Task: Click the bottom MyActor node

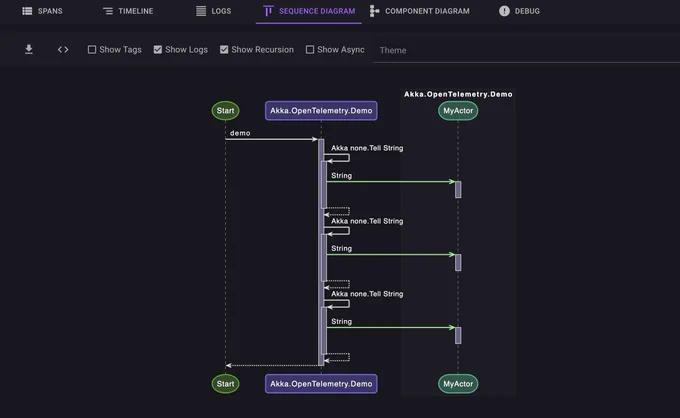Action: [458, 384]
